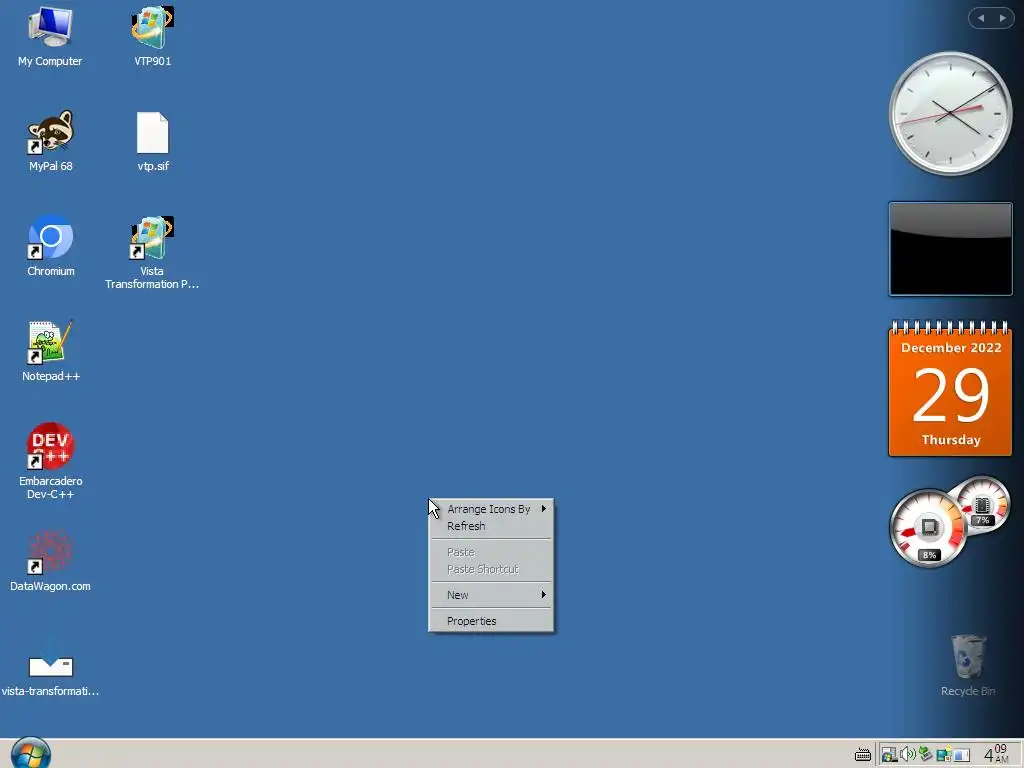The width and height of the screenshot is (1024, 768).
Task: Click the sidebar previous arrow
Action: [x=981, y=18]
